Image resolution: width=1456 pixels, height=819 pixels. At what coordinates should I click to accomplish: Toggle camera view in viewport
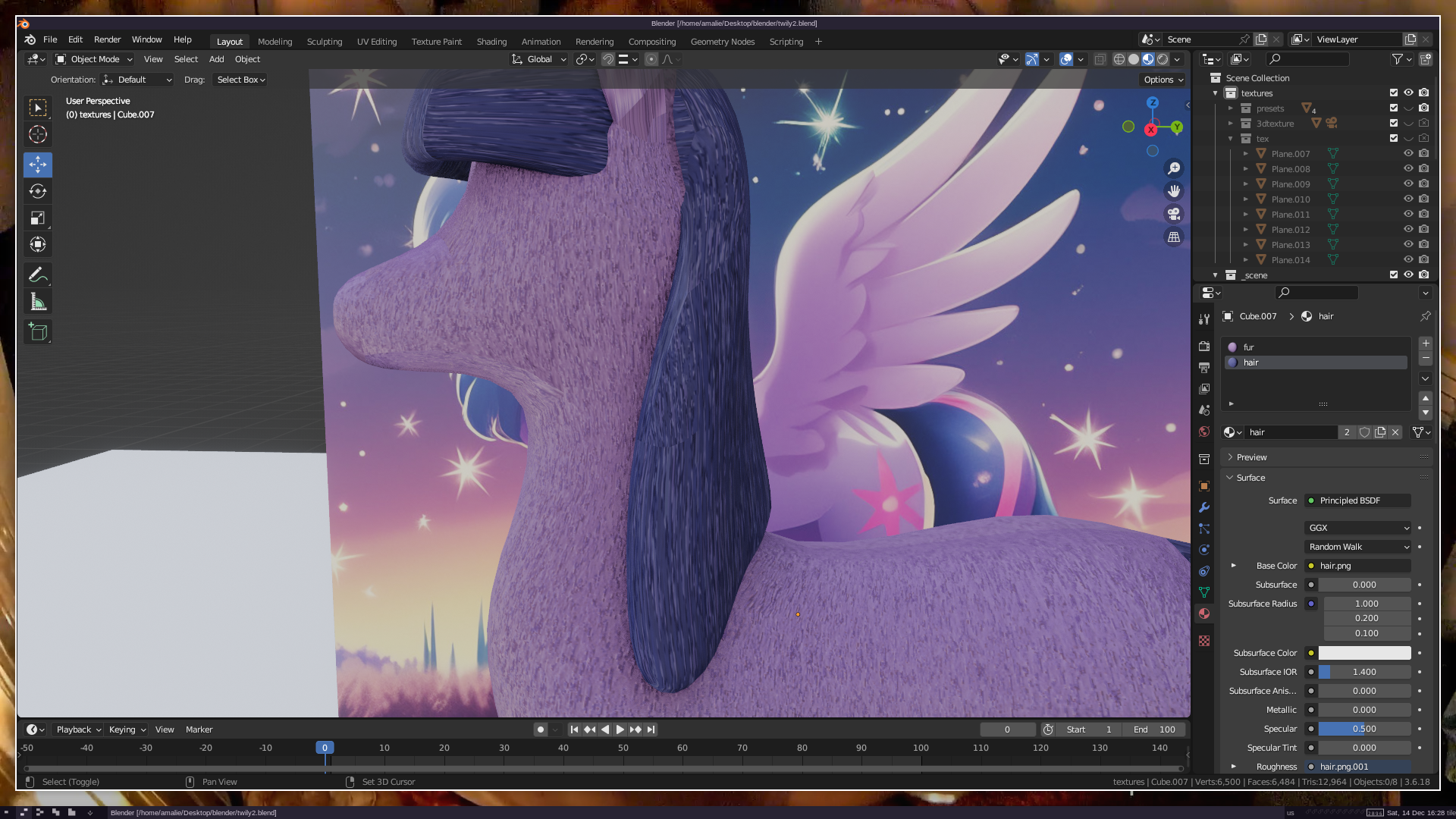pyautogui.click(x=1174, y=214)
